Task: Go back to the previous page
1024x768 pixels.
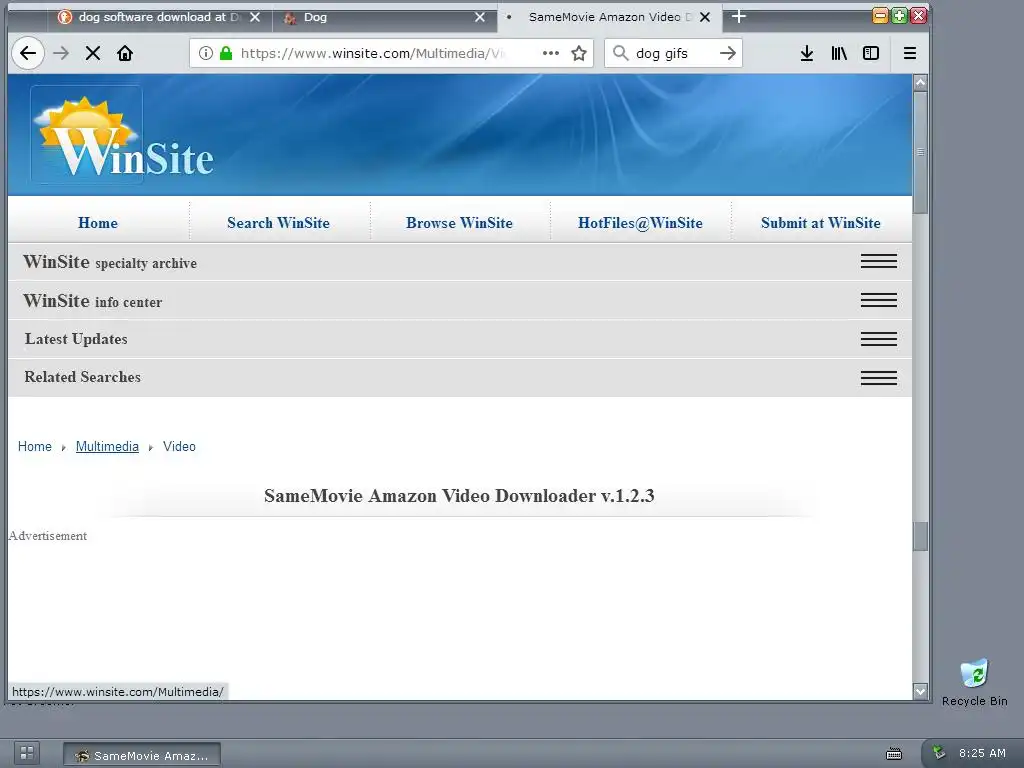Action: tap(28, 53)
